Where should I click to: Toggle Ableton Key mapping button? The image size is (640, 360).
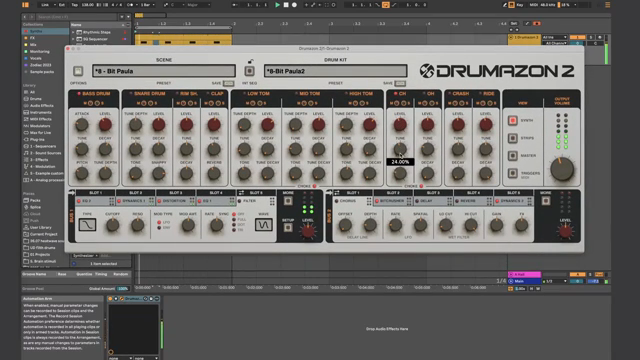pyautogui.click(x=520, y=5)
